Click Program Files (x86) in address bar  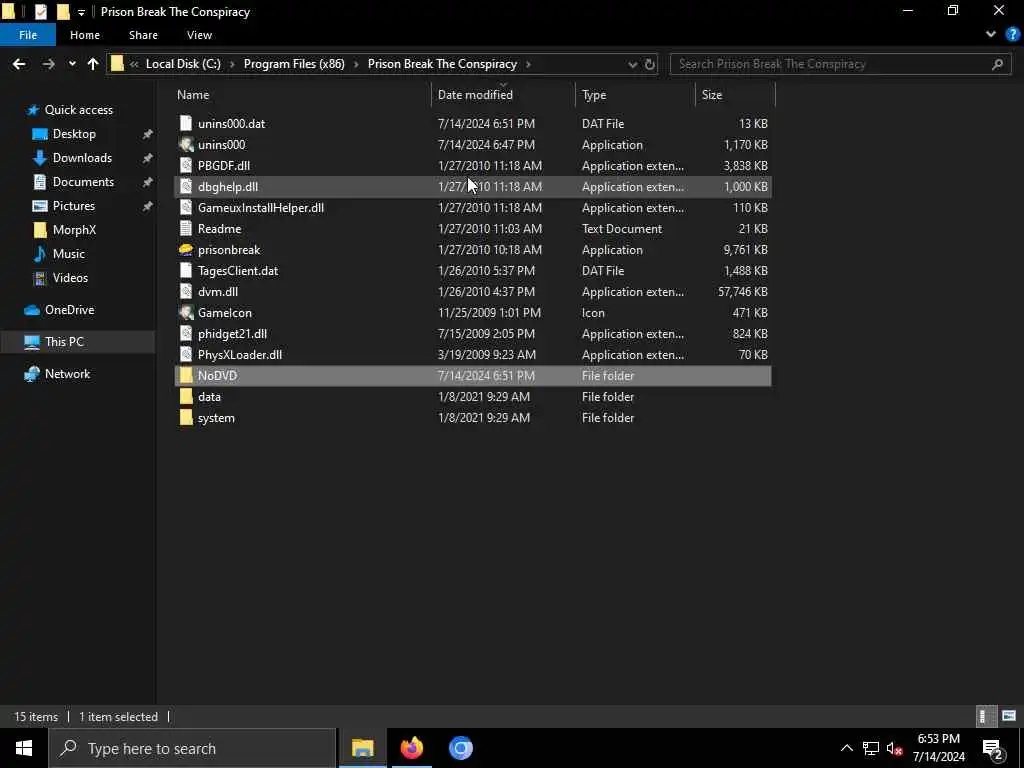(294, 64)
